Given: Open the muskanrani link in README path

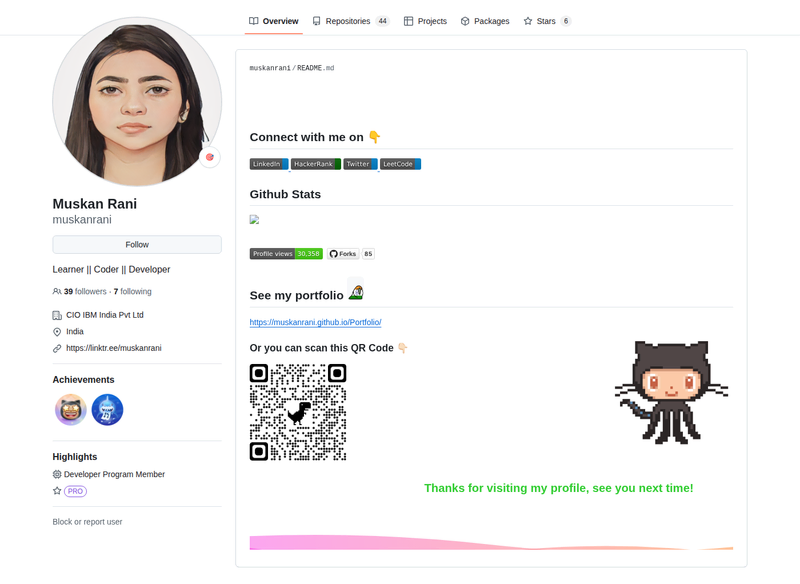Looking at the screenshot, I should click(270, 68).
